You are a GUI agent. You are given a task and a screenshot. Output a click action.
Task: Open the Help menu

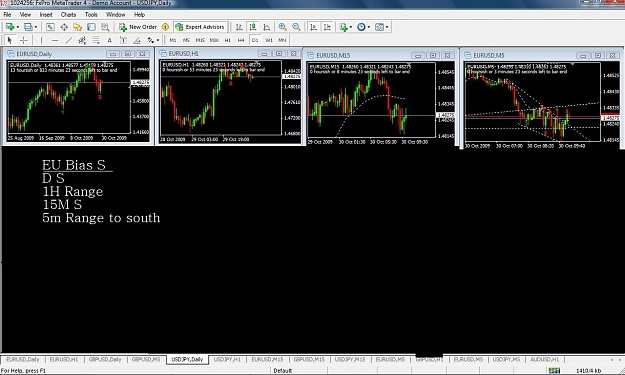(139, 15)
